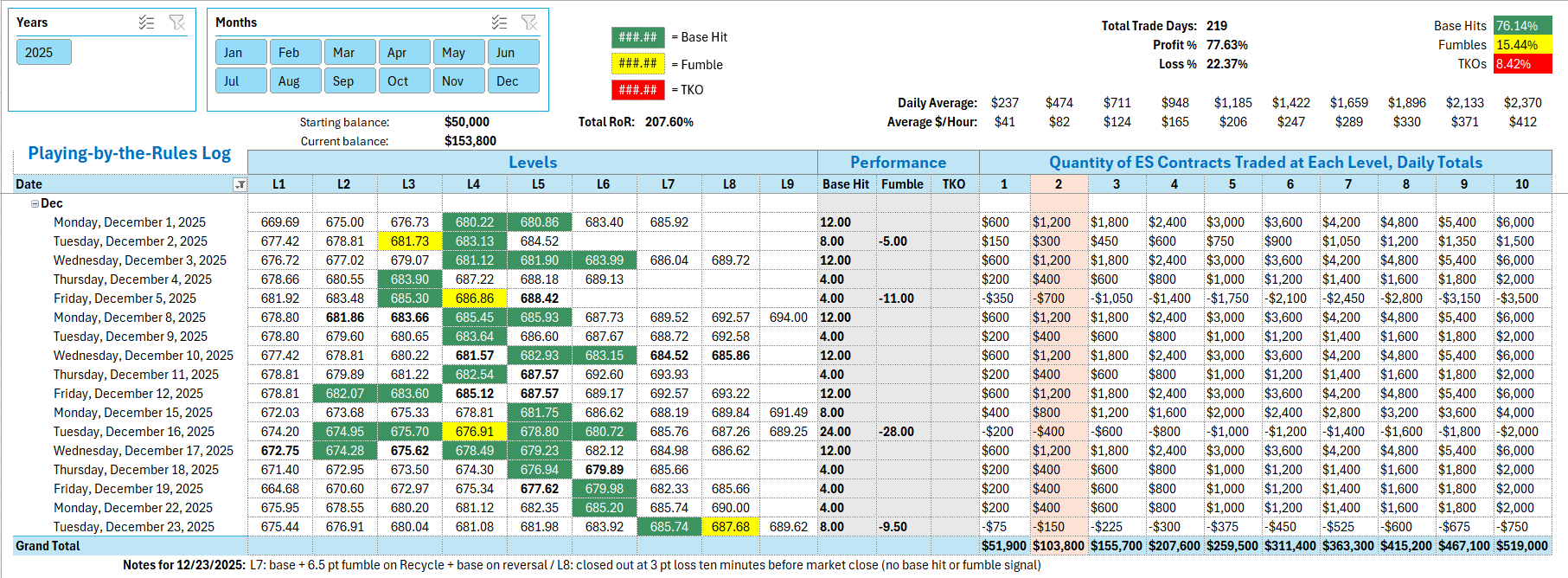Clear filter on Years slicer
1568x578 pixels.
(177, 22)
